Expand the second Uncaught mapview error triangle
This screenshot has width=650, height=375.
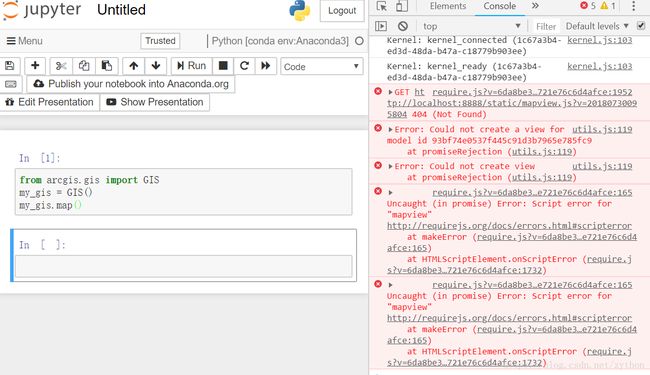coord(390,285)
